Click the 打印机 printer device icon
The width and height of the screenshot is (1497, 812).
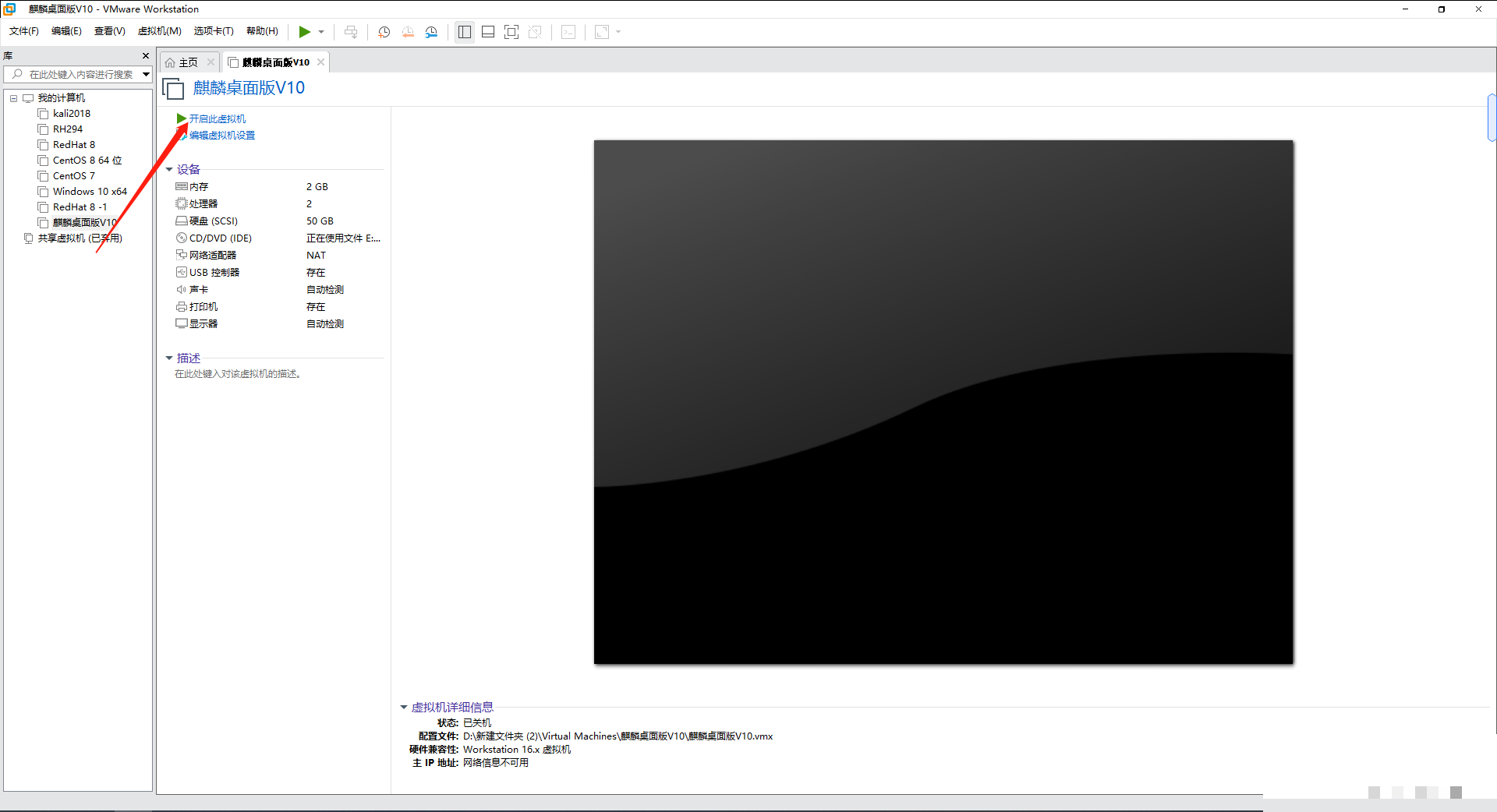[182, 307]
